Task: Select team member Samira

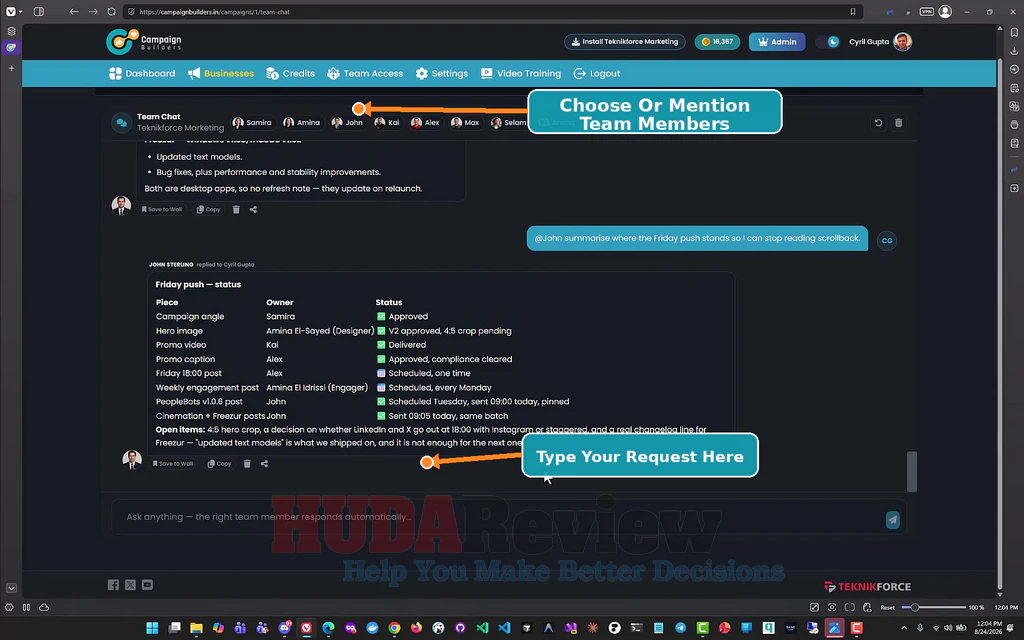Action: click(252, 122)
